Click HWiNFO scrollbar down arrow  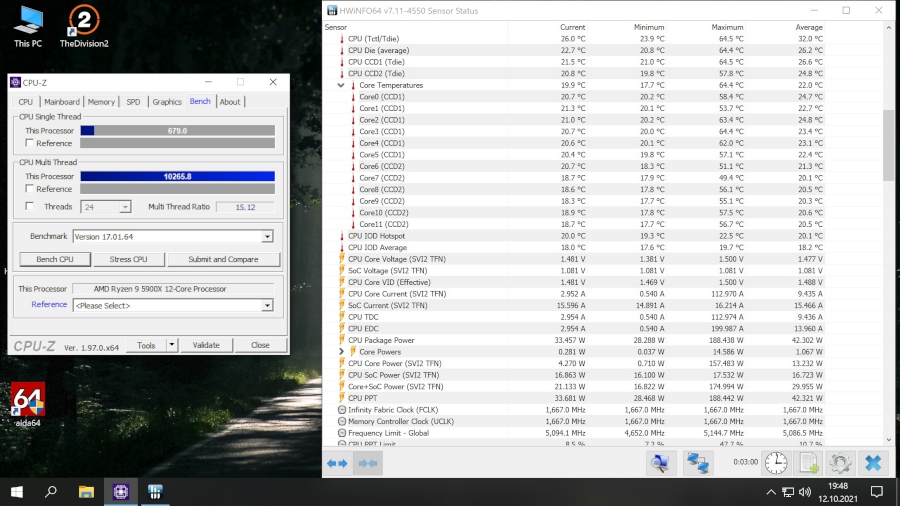pos(889,440)
